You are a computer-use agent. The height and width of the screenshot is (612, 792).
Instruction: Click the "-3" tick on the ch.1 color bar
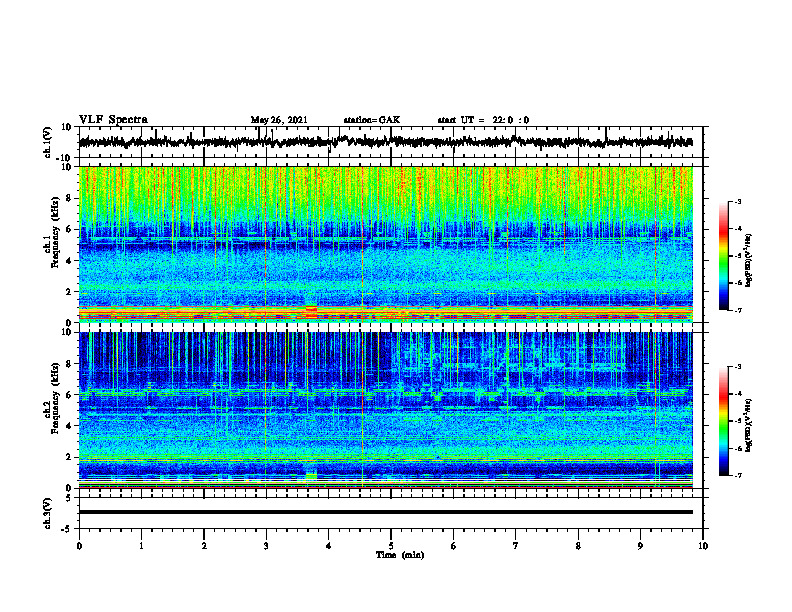pos(737,201)
